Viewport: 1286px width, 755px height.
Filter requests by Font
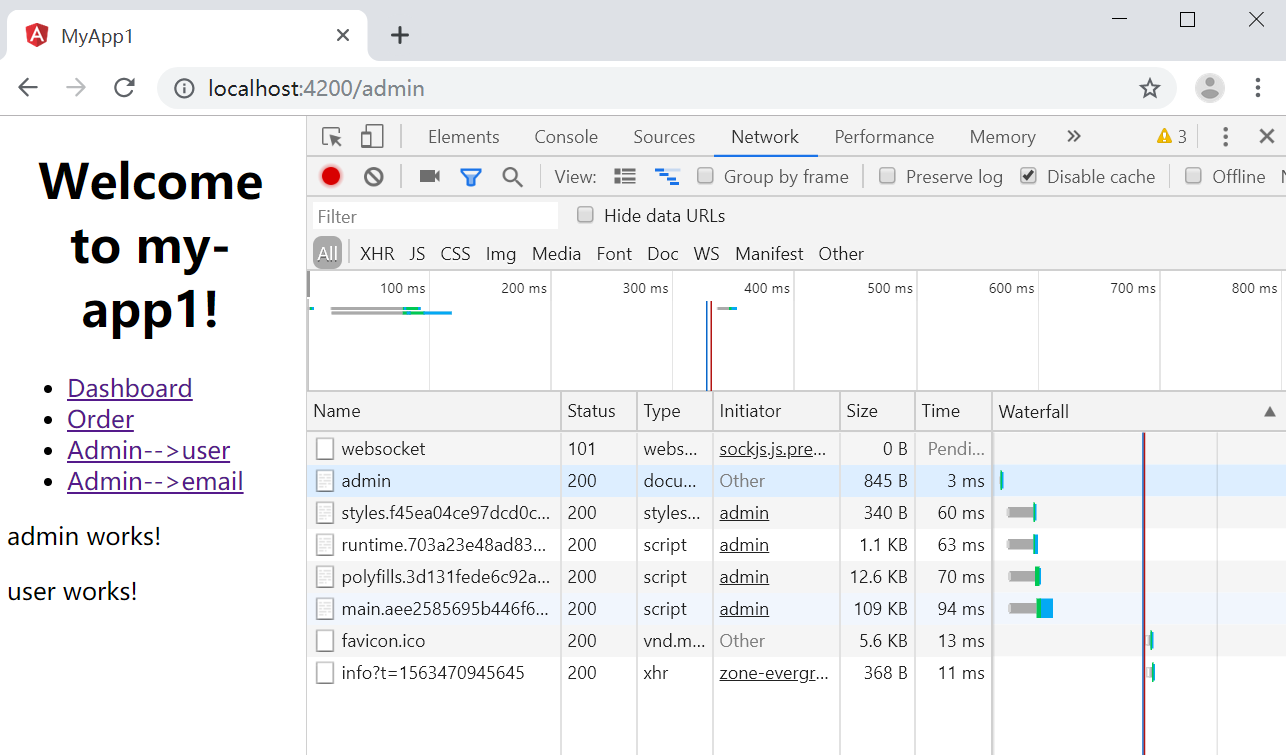[614, 254]
